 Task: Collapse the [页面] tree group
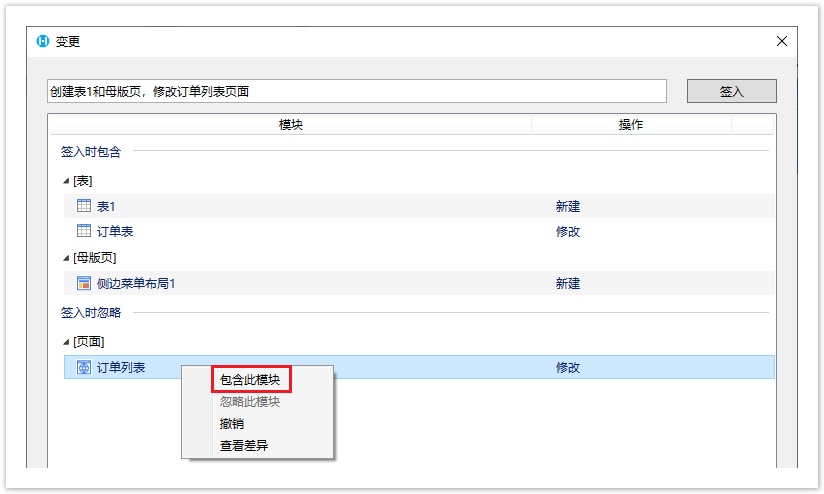tap(66, 342)
